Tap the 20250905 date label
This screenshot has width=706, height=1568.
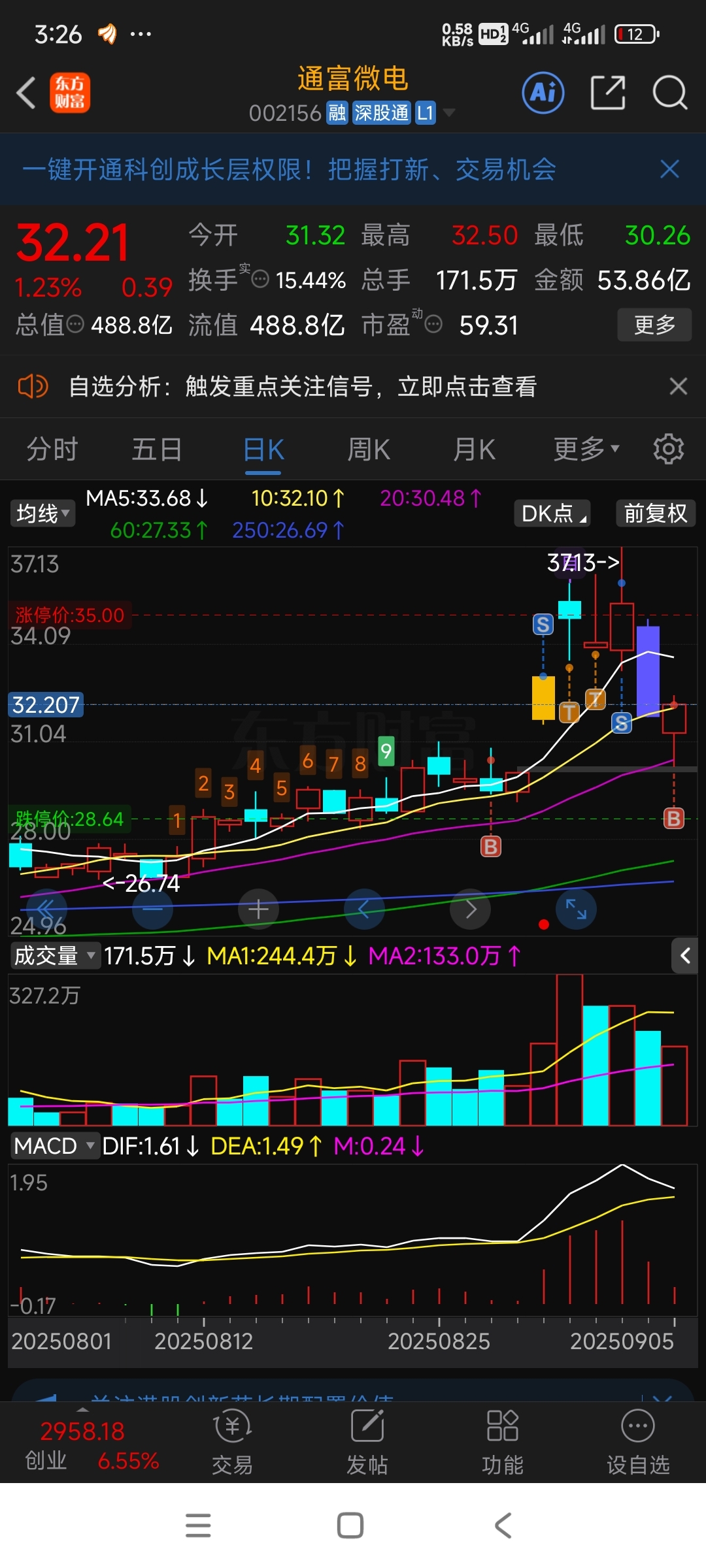(x=622, y=1342)
